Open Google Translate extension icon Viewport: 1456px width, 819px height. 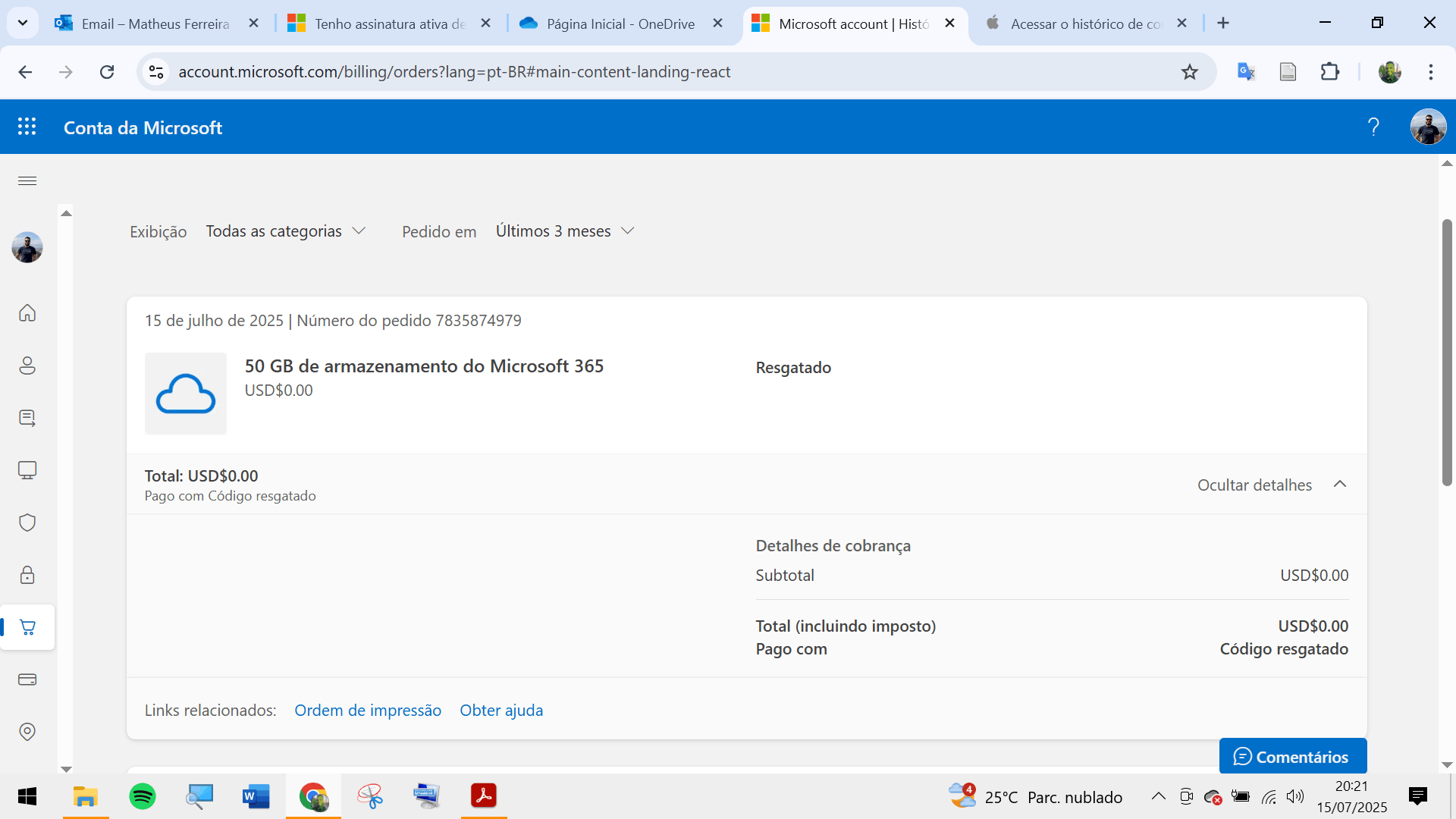click(1246, 72)
